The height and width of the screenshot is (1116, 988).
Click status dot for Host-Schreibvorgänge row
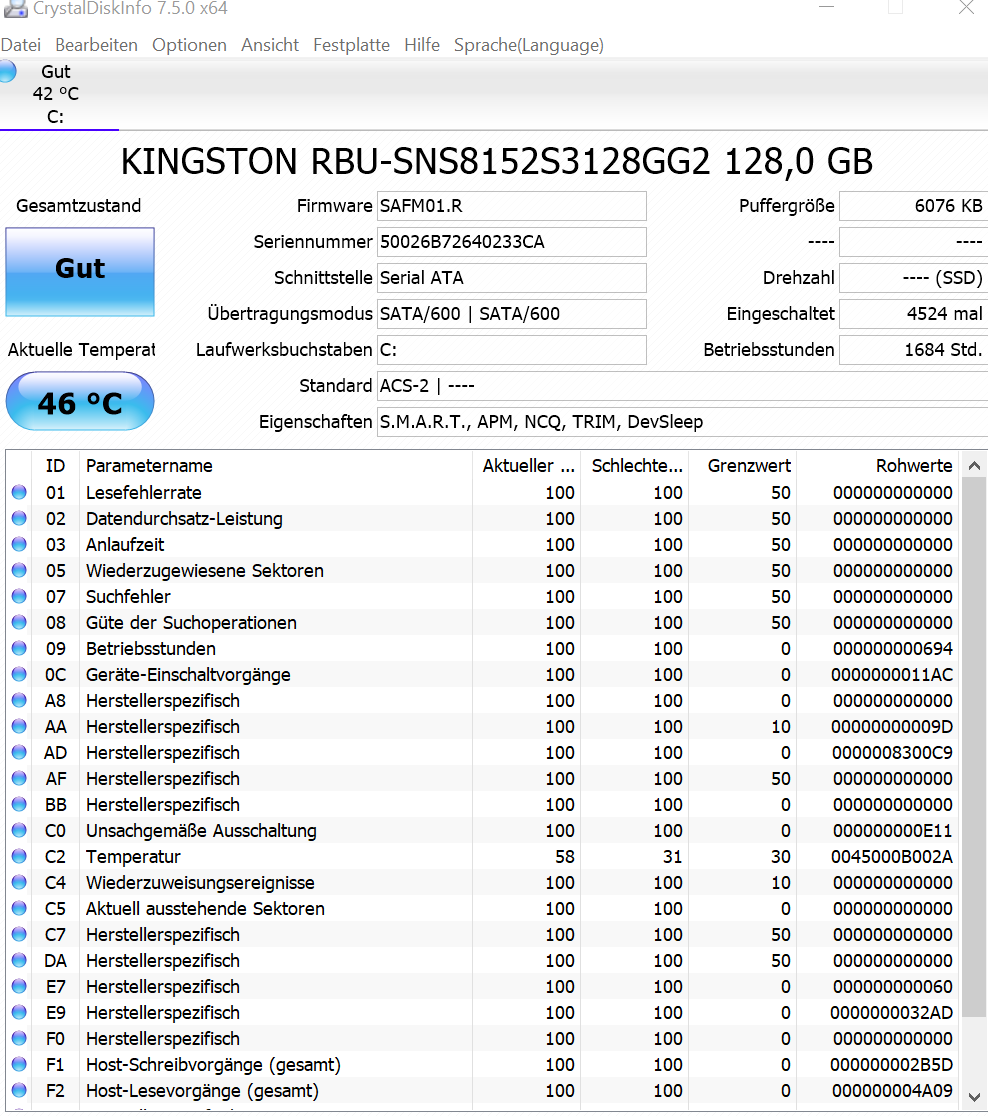[19, 1064]
